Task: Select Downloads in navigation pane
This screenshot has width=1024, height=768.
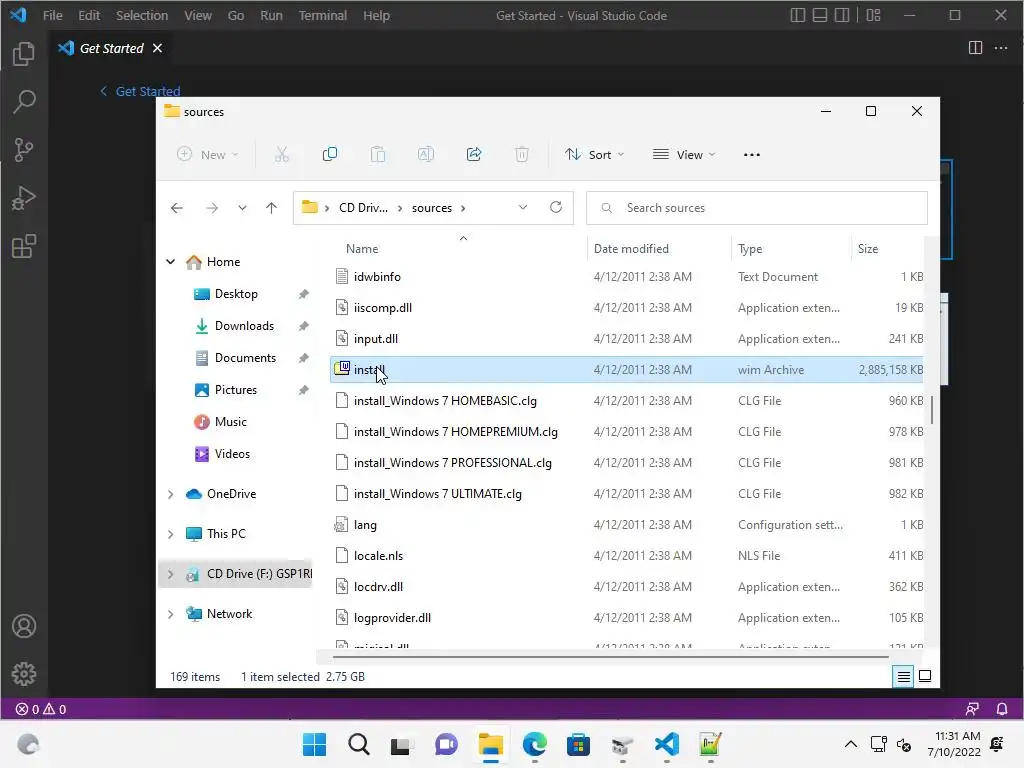Action: click(x=244, y=326)
